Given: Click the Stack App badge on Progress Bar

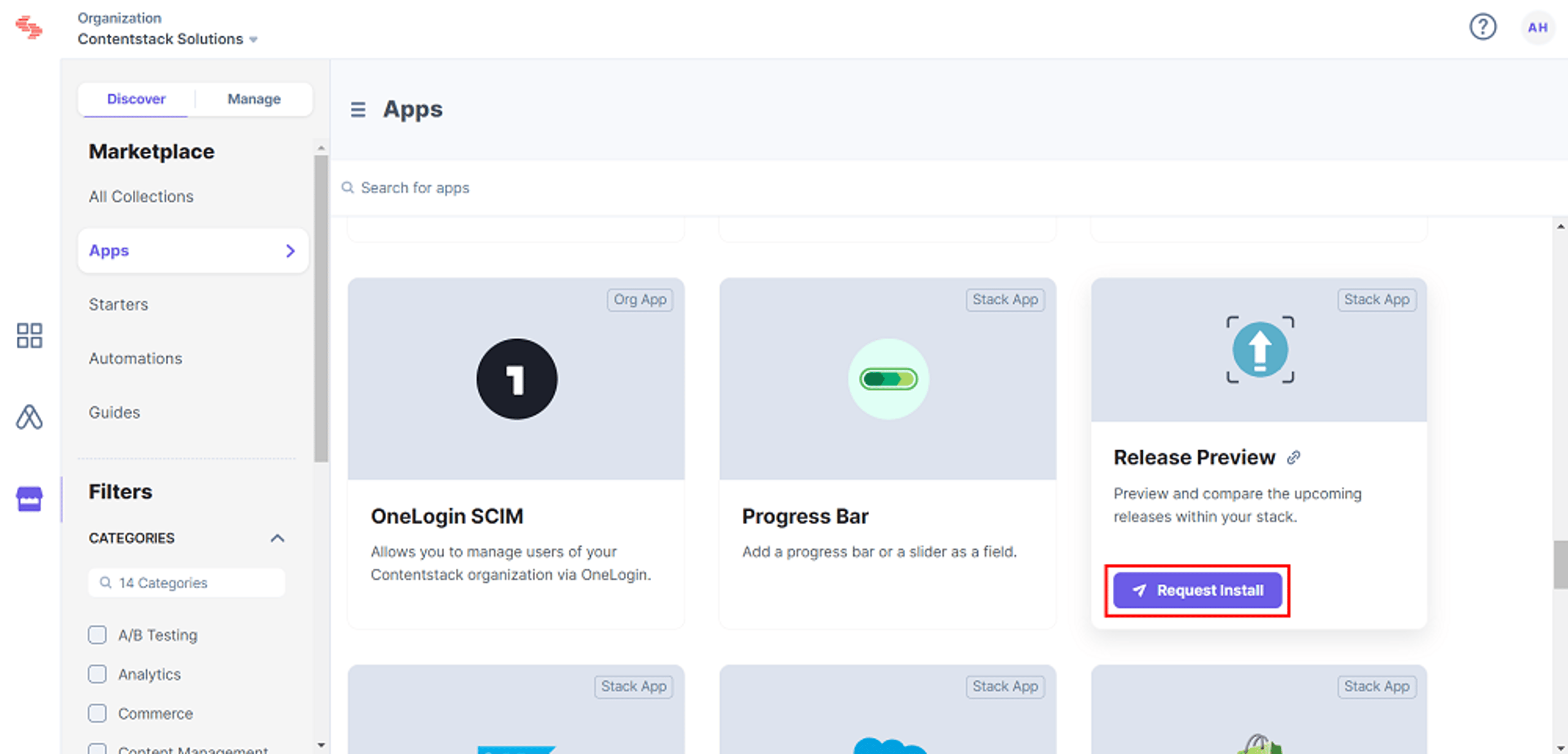Looking at the screenshot, I should click(1005, 299).
